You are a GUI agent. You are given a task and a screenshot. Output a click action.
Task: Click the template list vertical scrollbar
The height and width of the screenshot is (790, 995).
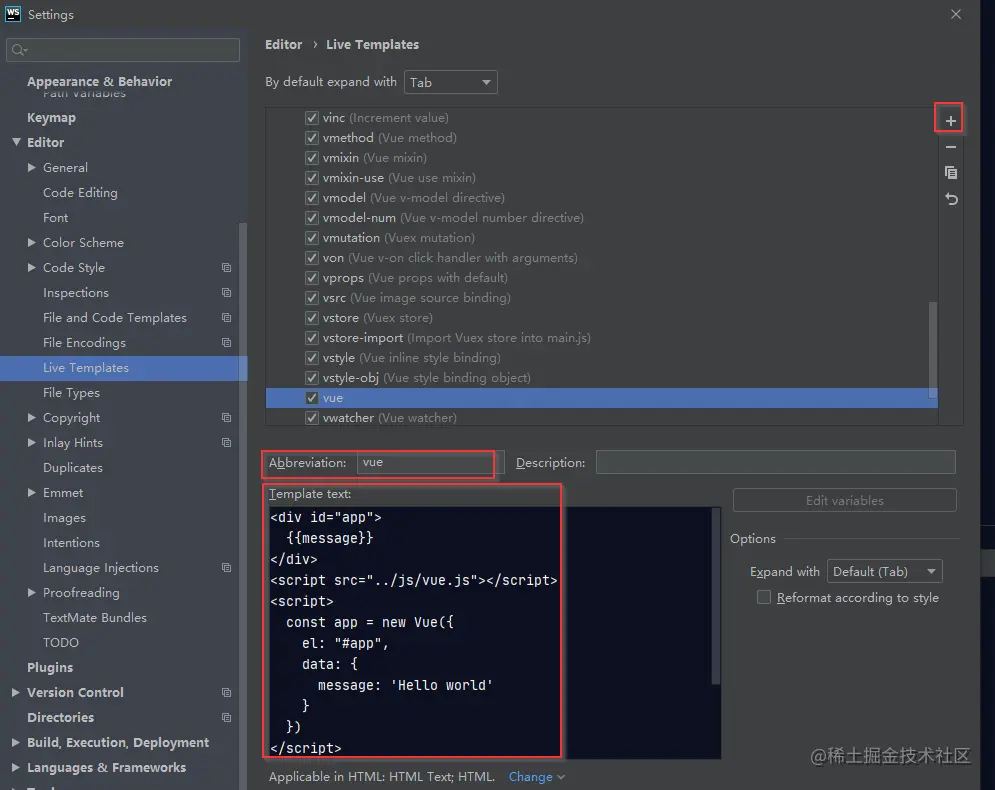click(x=933, y=349)
